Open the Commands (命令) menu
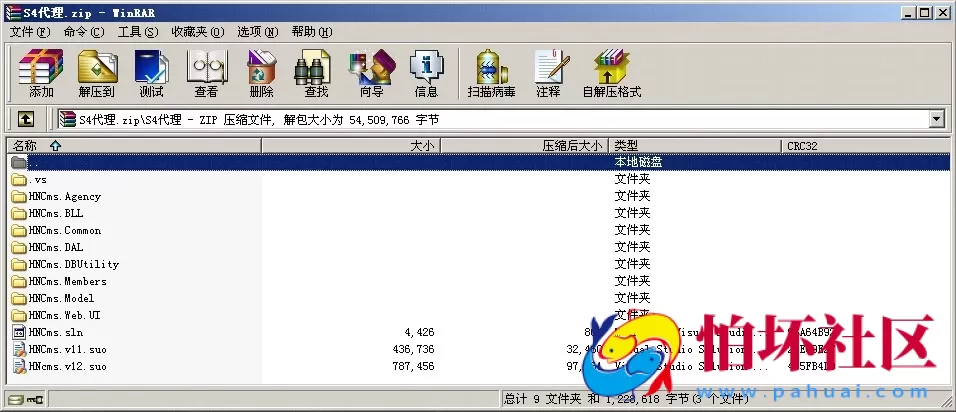Viewport: 956px width, 412px height. point(84,32)
